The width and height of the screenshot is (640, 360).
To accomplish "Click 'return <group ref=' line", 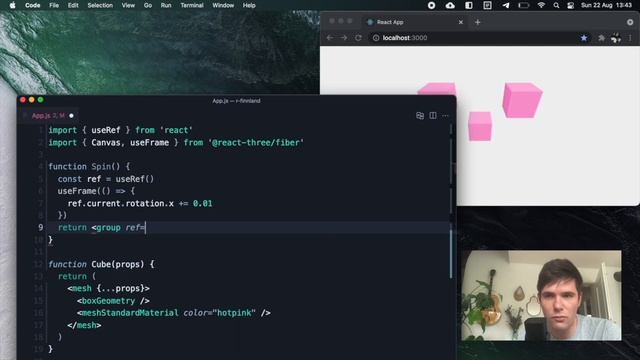I will pyautogui.click(x=101, y=227).
